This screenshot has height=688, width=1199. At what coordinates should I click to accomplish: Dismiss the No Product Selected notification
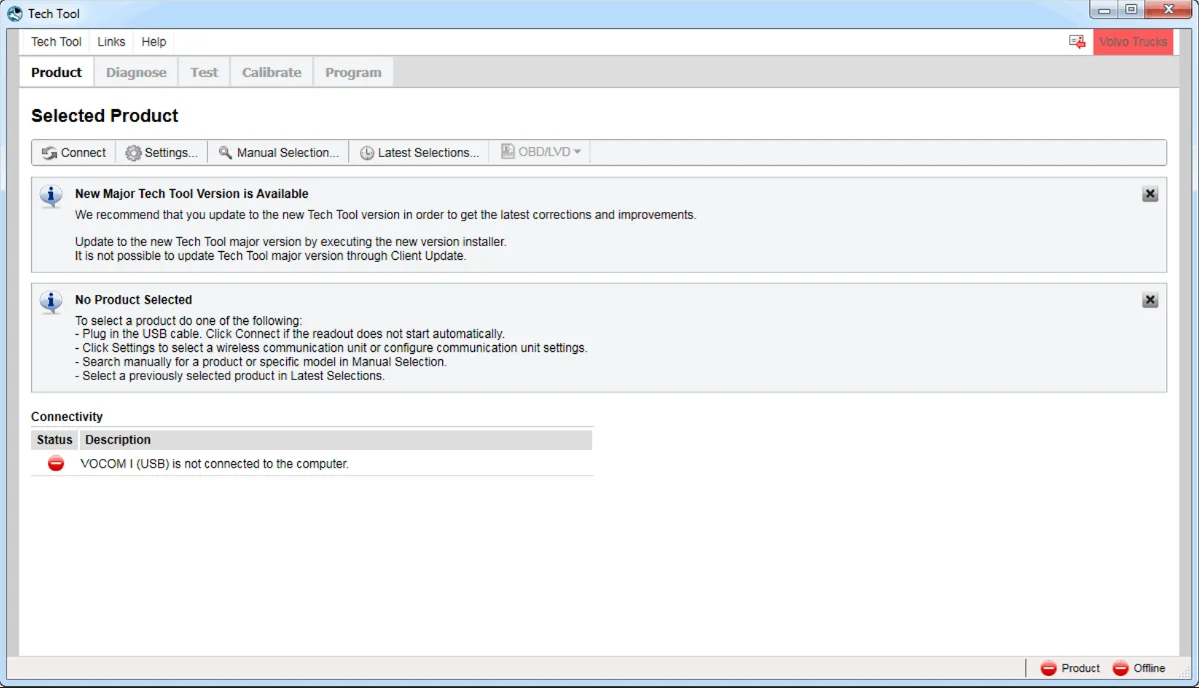tap(1150, 300)
